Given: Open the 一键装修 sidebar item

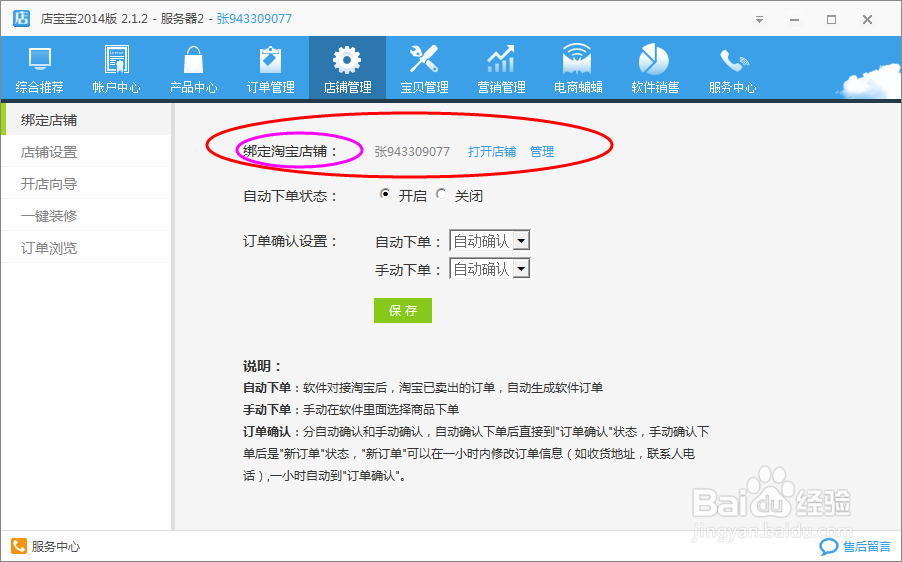Looking at the screenshot, I should 86,216.
